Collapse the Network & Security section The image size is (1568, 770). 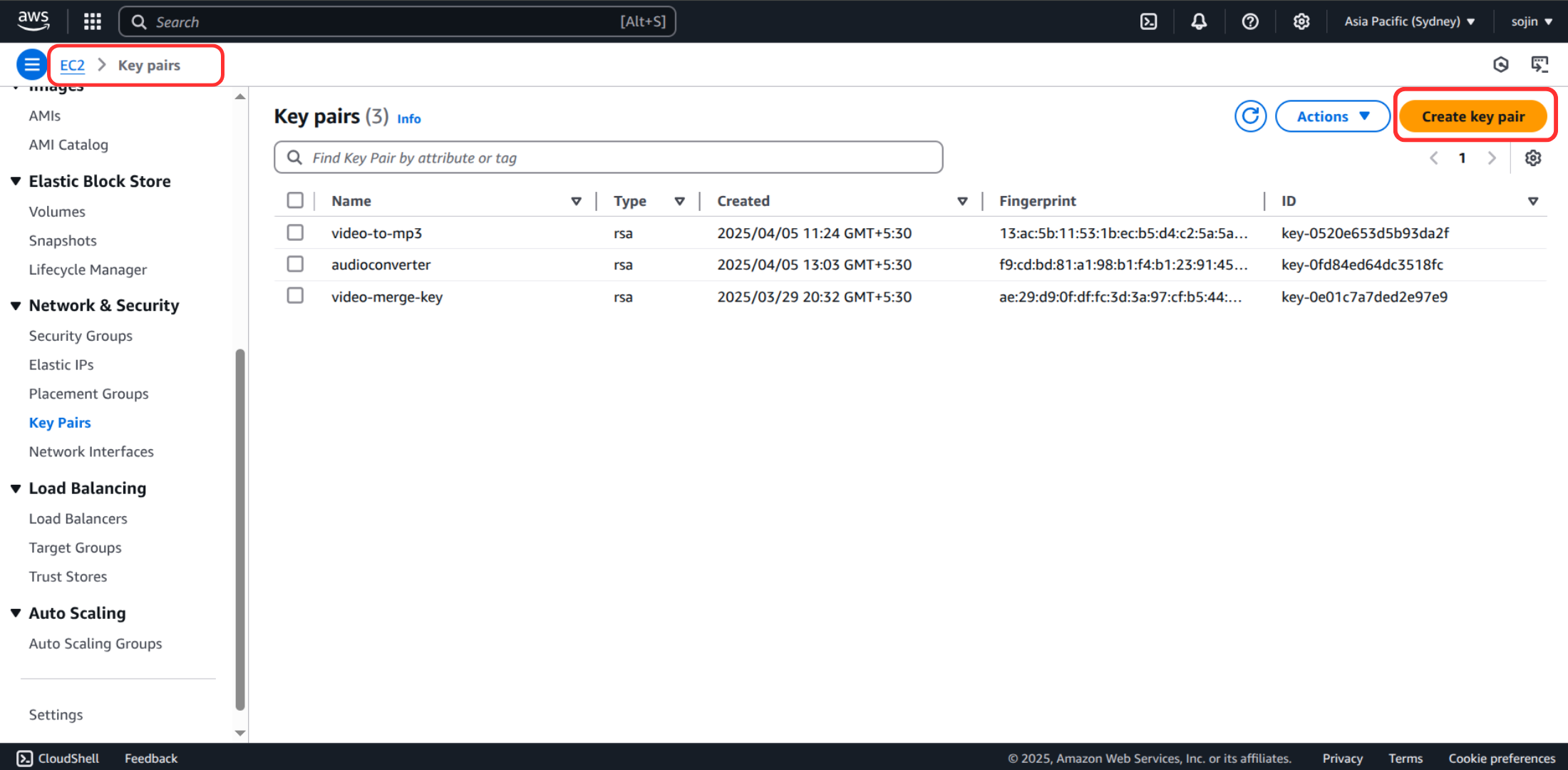pyautogui.click(x=16, y=306)
